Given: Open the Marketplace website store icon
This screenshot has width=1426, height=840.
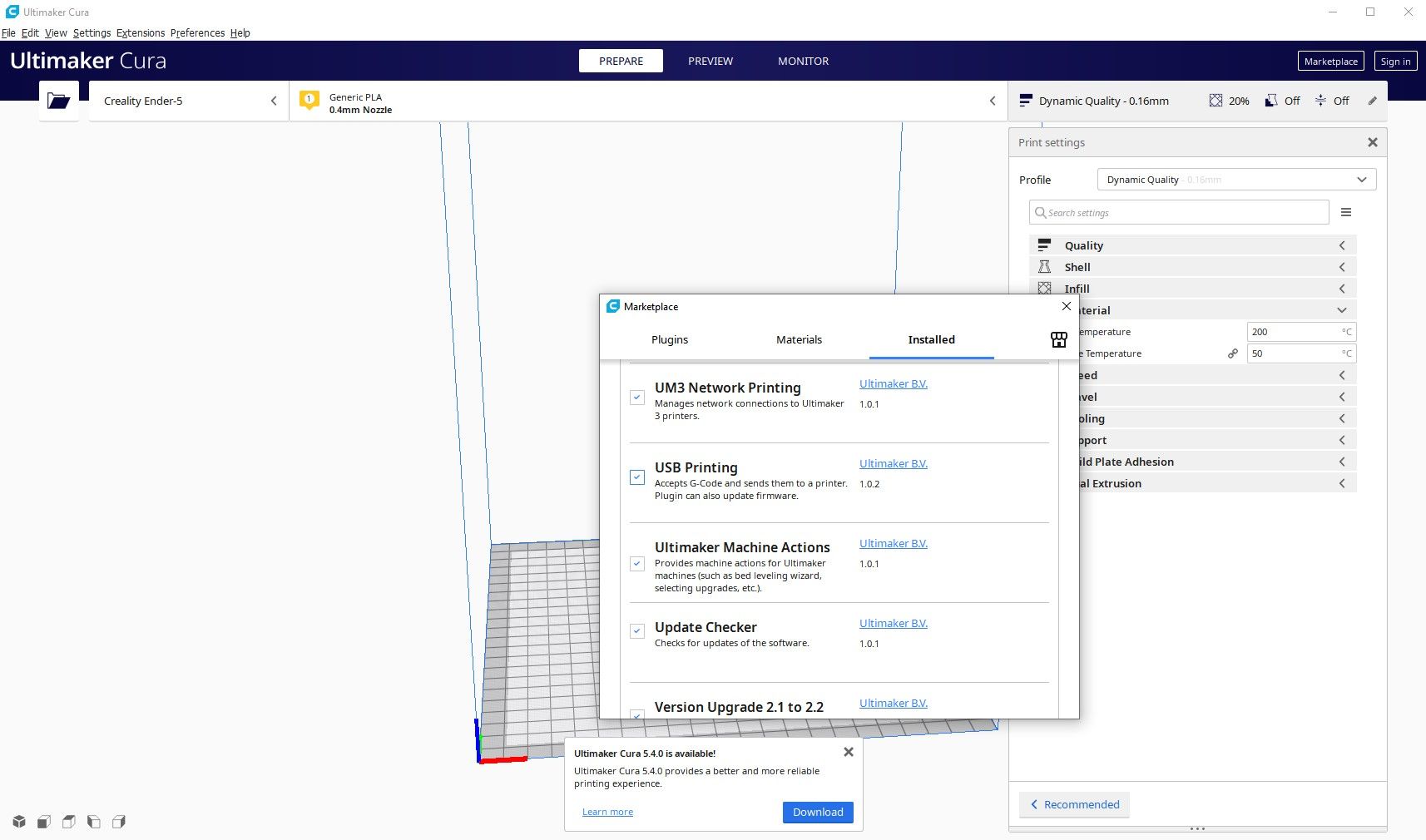Looking at the screenshot, I should (1058, 339).
